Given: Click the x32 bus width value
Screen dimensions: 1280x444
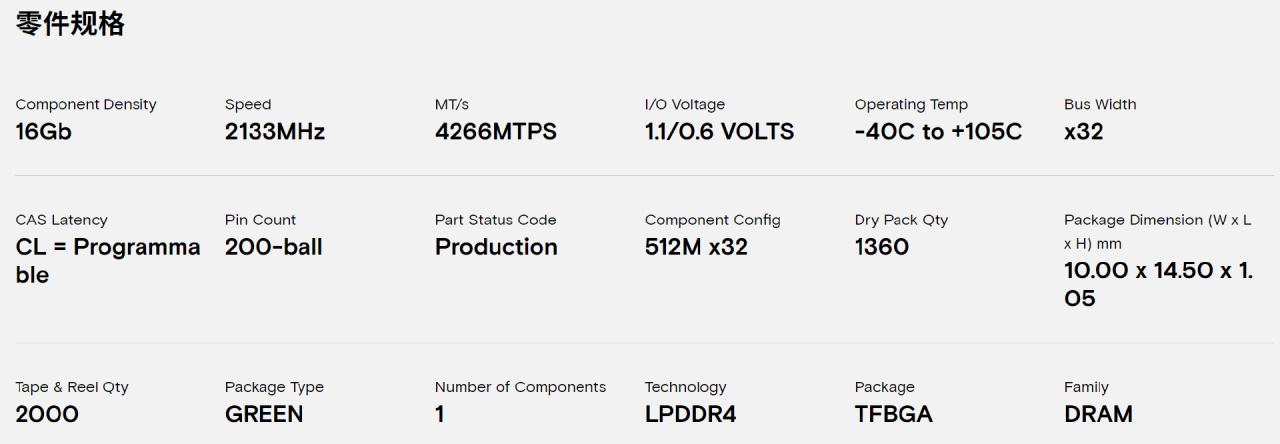Looking at the screenshot, I should (x=1083, y=132).
